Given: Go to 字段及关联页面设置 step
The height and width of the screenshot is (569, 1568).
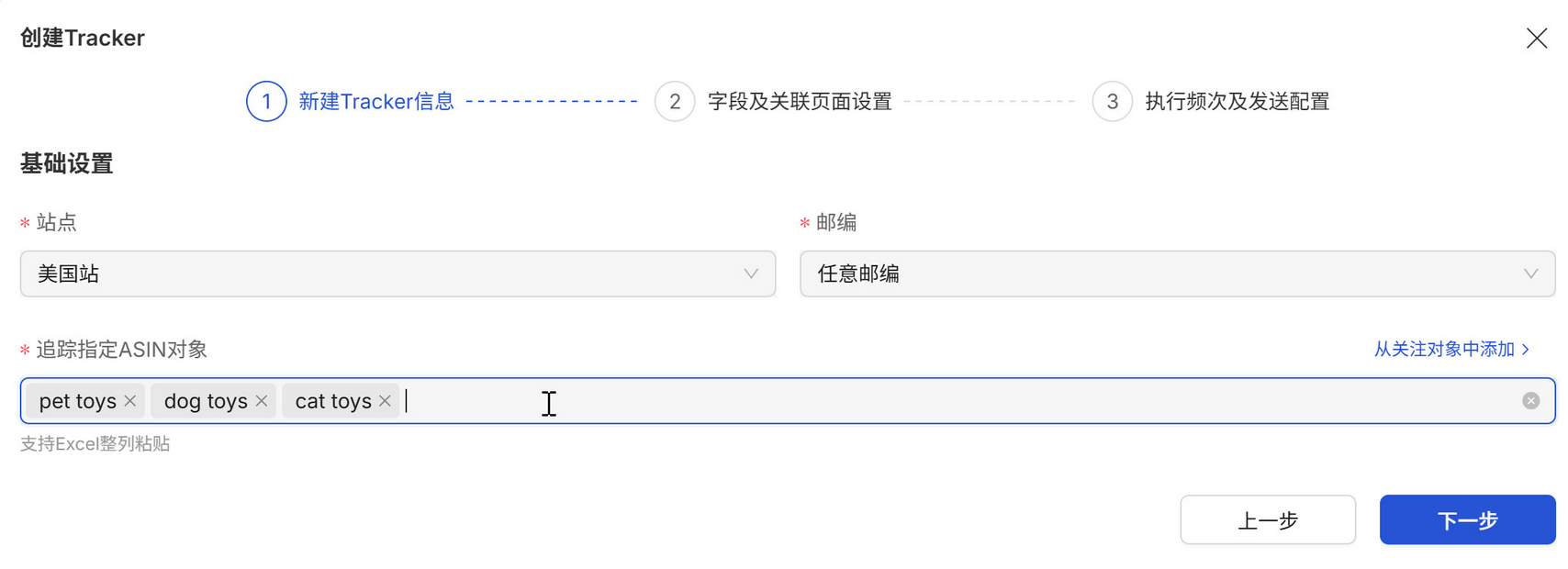Looking at the screenshot, I should [800, 101].
